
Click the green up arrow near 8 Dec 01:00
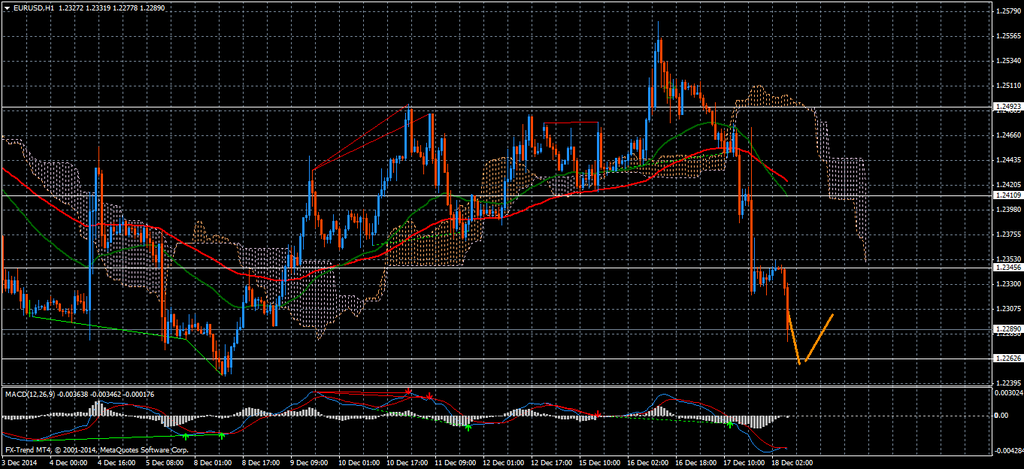click(x=222, y=435)
